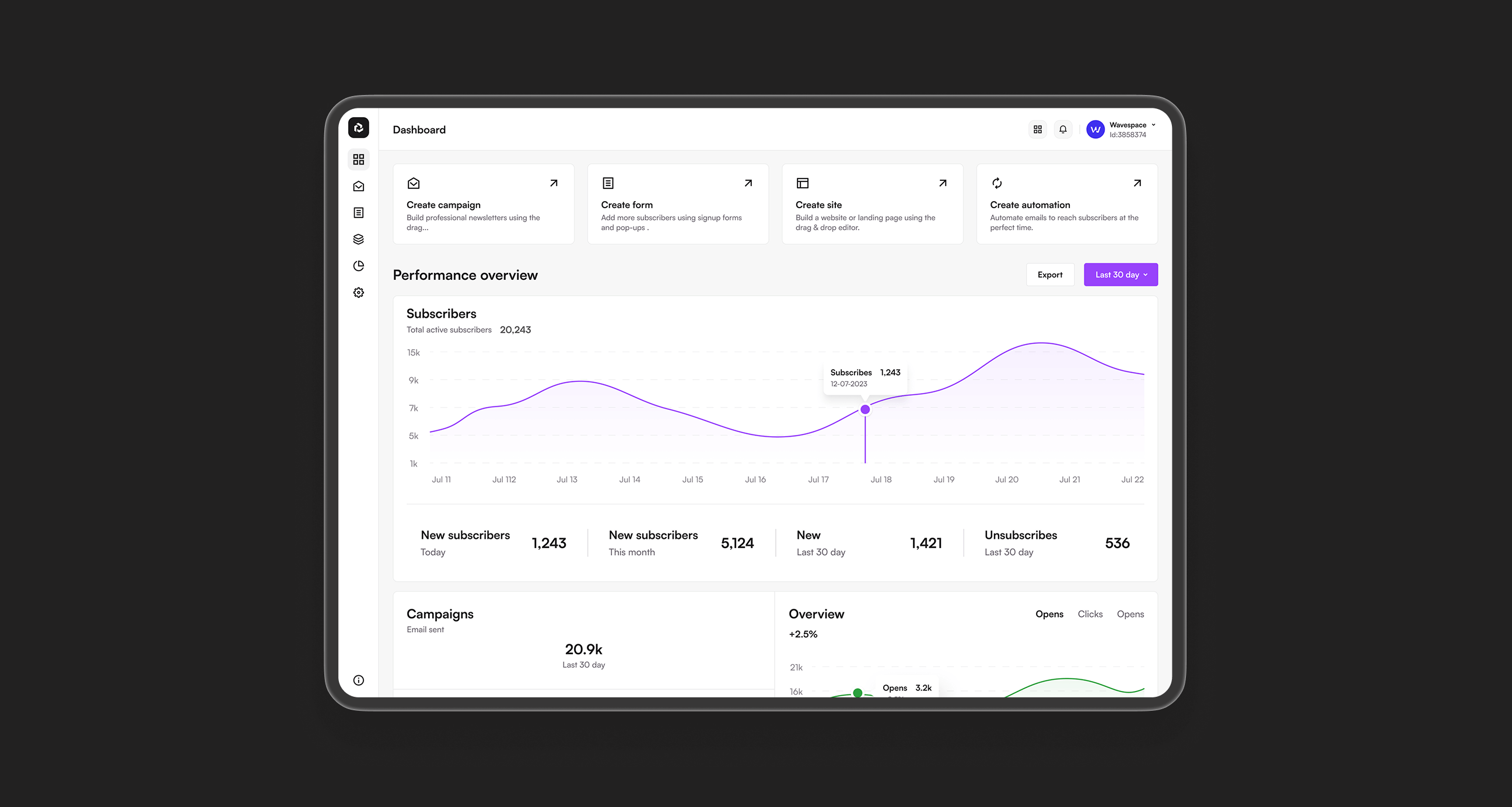Click the Wavespace logo at top left
Viewport: 1512px width, 807px height.
[x=359, y=128]
